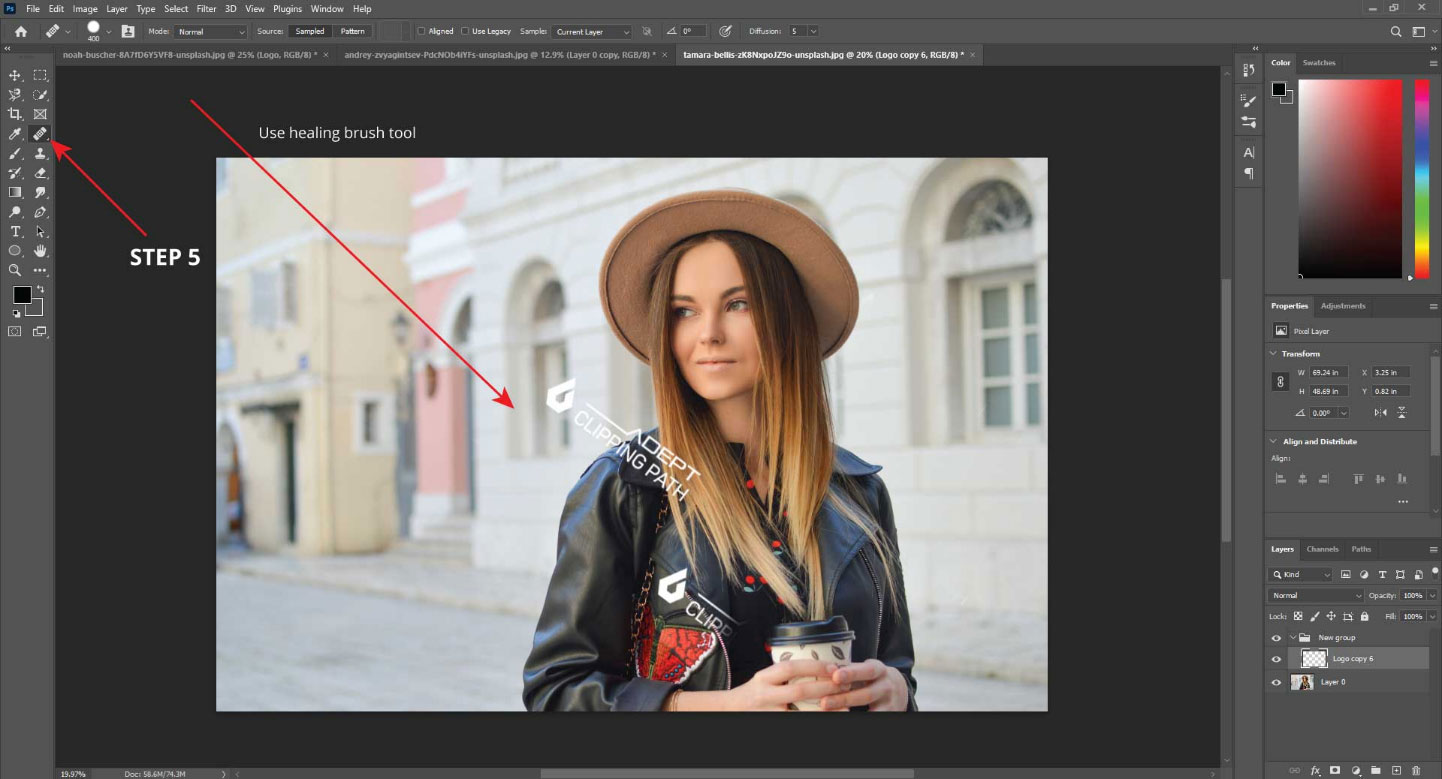Toggle the width-height link in Transform
The height and width of the screenshot is (779, 1442).
click(1279, 381)
